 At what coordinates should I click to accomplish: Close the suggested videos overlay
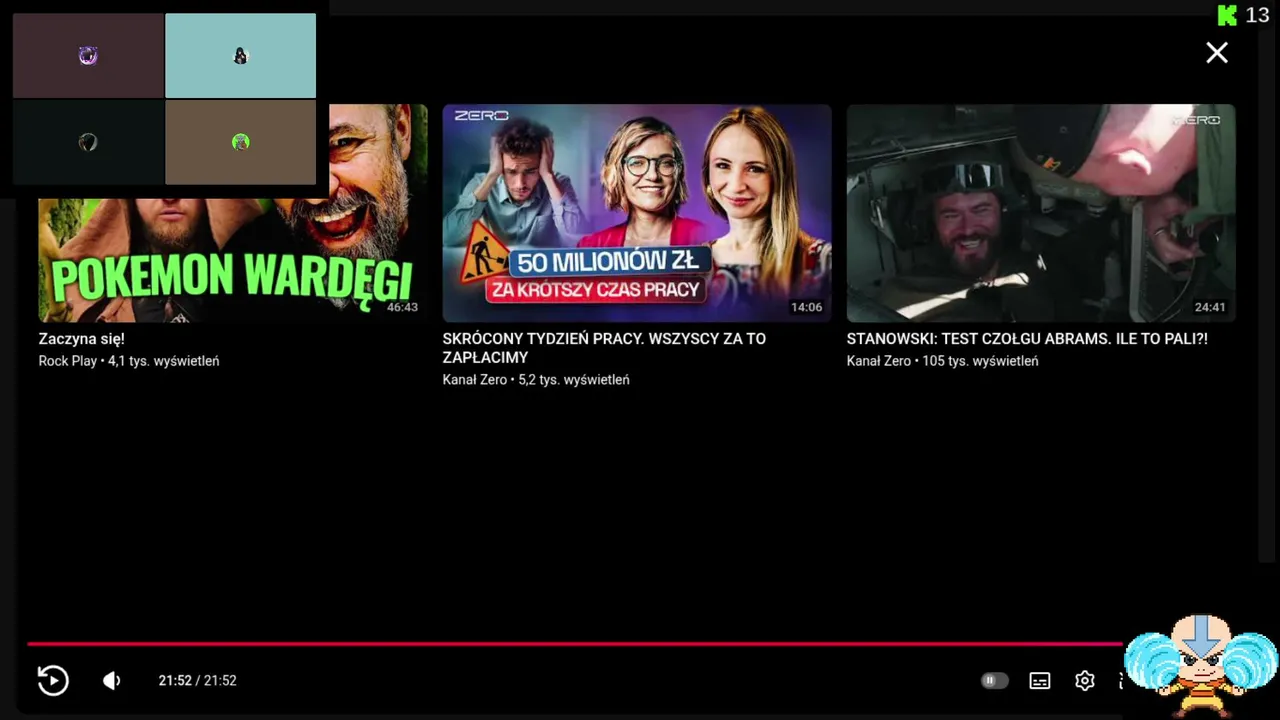(x=1217, y=53)
